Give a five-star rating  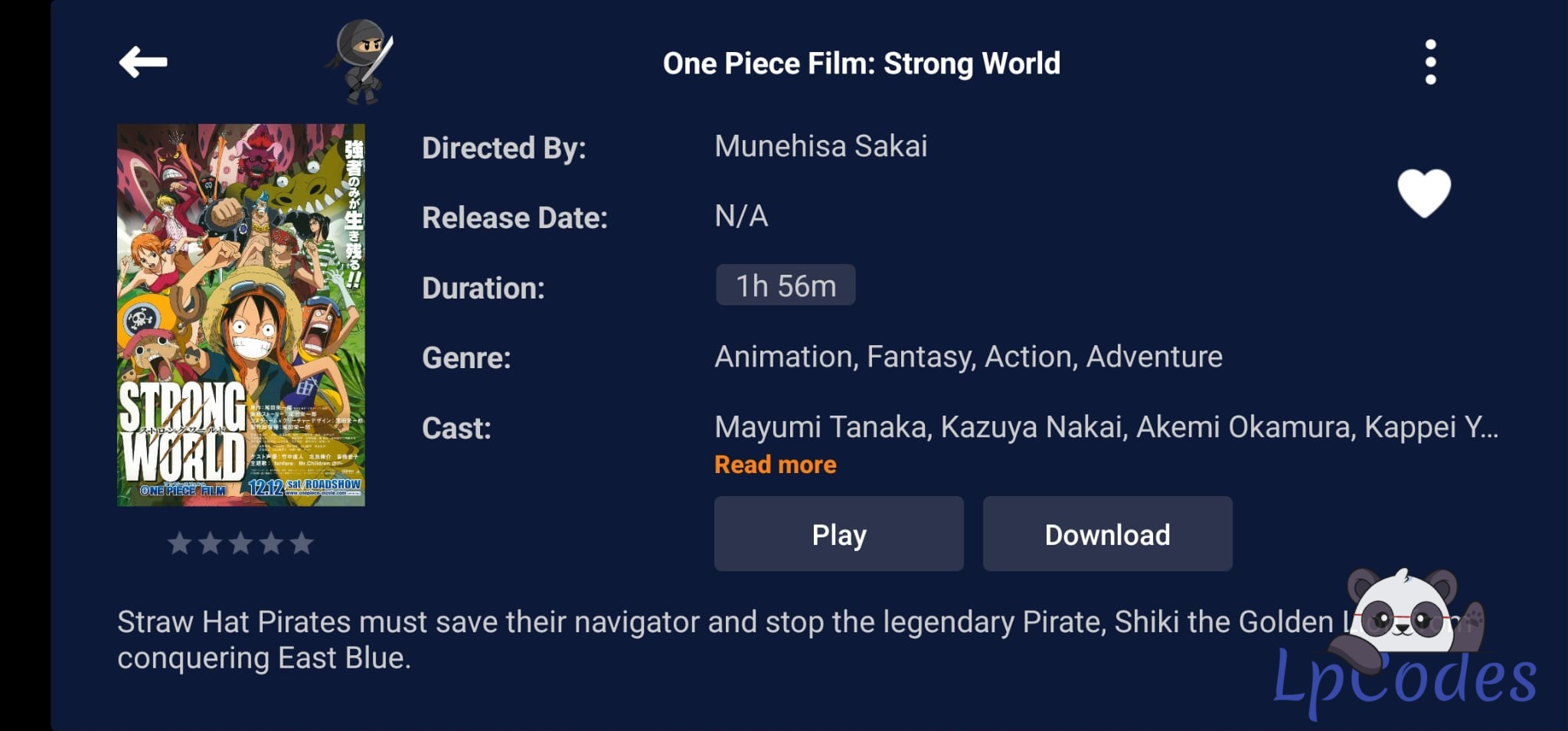[x=302, y=543]
